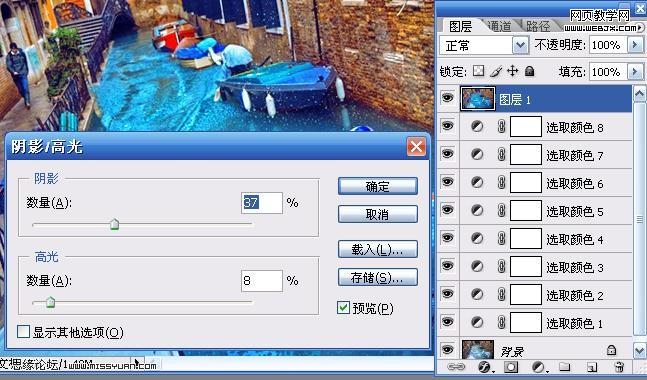Click the 不透明度 100% field
Screen dimensions: 647x380
(607, 45)
